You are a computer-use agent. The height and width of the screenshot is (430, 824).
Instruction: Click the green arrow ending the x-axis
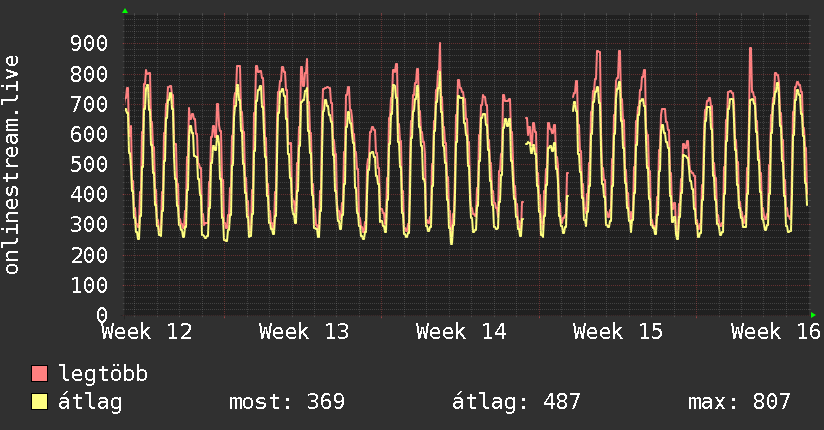[x=813, y=315]
